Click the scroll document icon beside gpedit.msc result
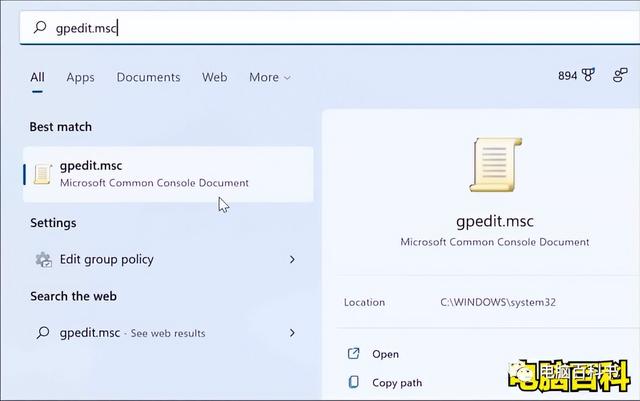Image resolution: width=640 pixels, height=401 pixels. coord(42,174)
